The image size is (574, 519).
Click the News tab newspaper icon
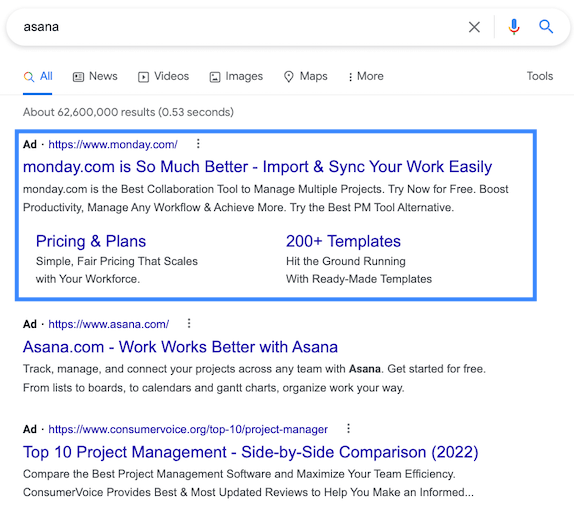78,77
